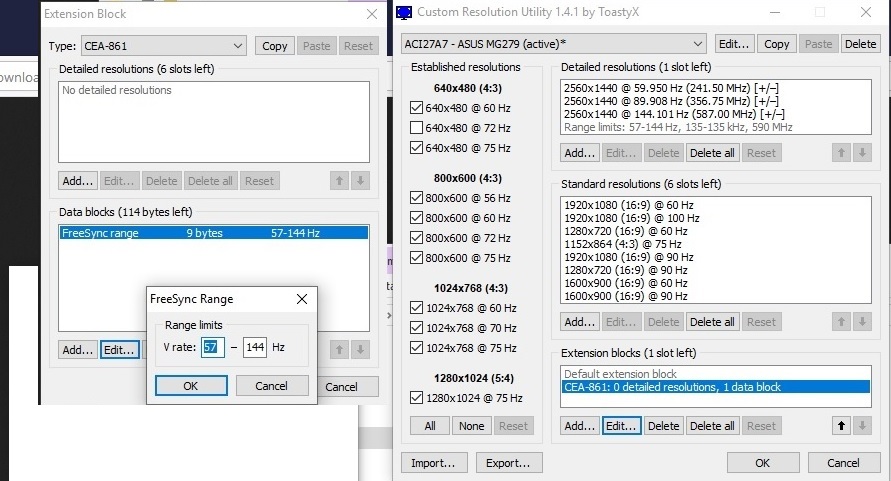Uncheck 1024x768 @ 60 Hz

416,308
